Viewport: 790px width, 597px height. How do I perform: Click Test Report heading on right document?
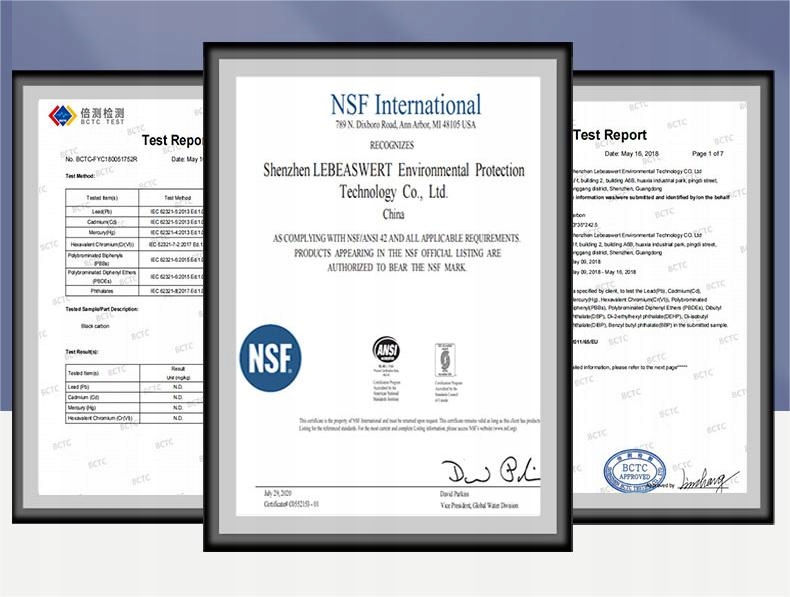610,135
